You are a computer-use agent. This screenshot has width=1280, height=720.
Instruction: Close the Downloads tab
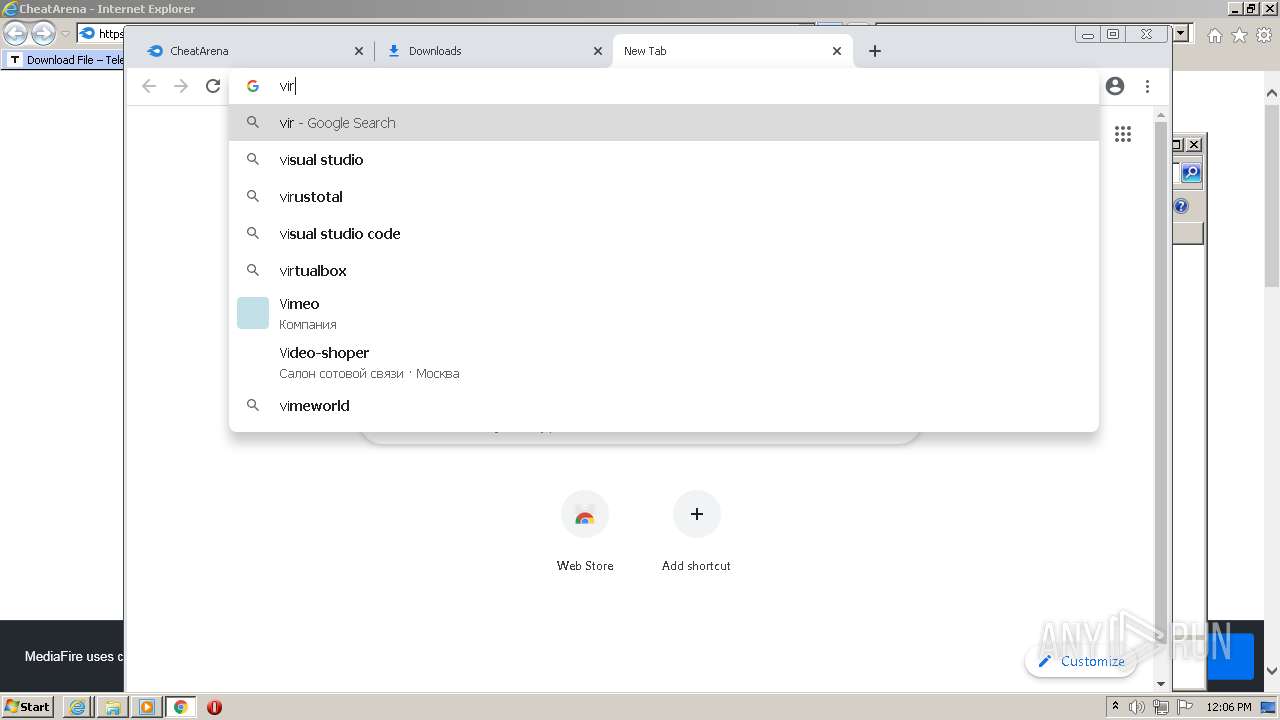coord(598,51)
